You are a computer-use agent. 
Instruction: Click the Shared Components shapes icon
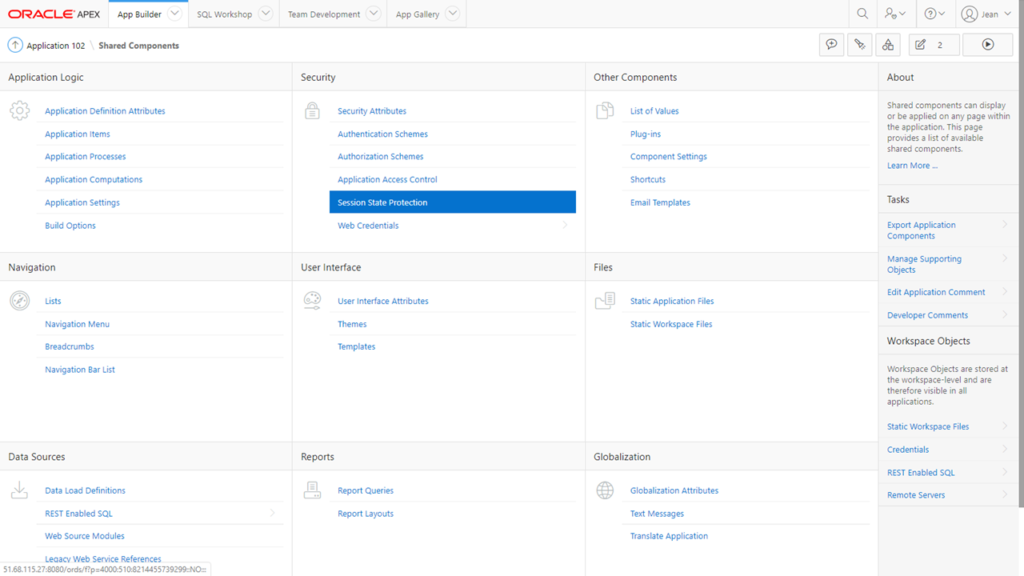[888, 44]
